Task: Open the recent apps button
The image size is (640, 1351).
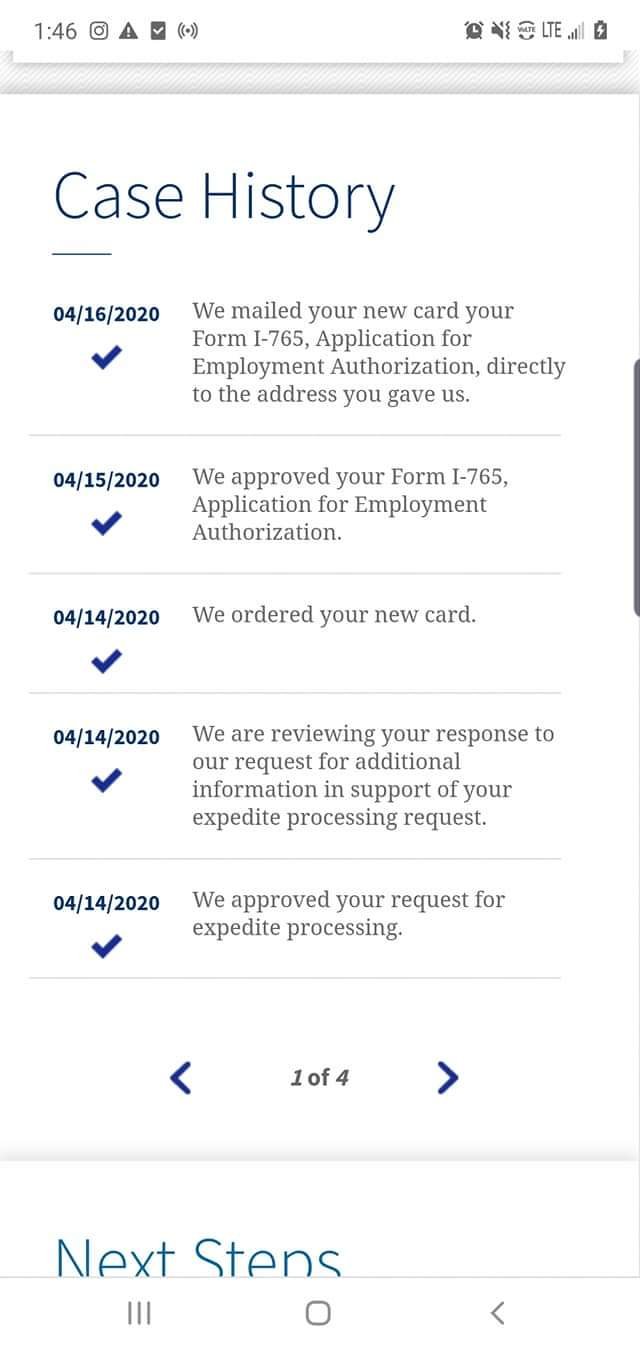Action: point(139,1313)
